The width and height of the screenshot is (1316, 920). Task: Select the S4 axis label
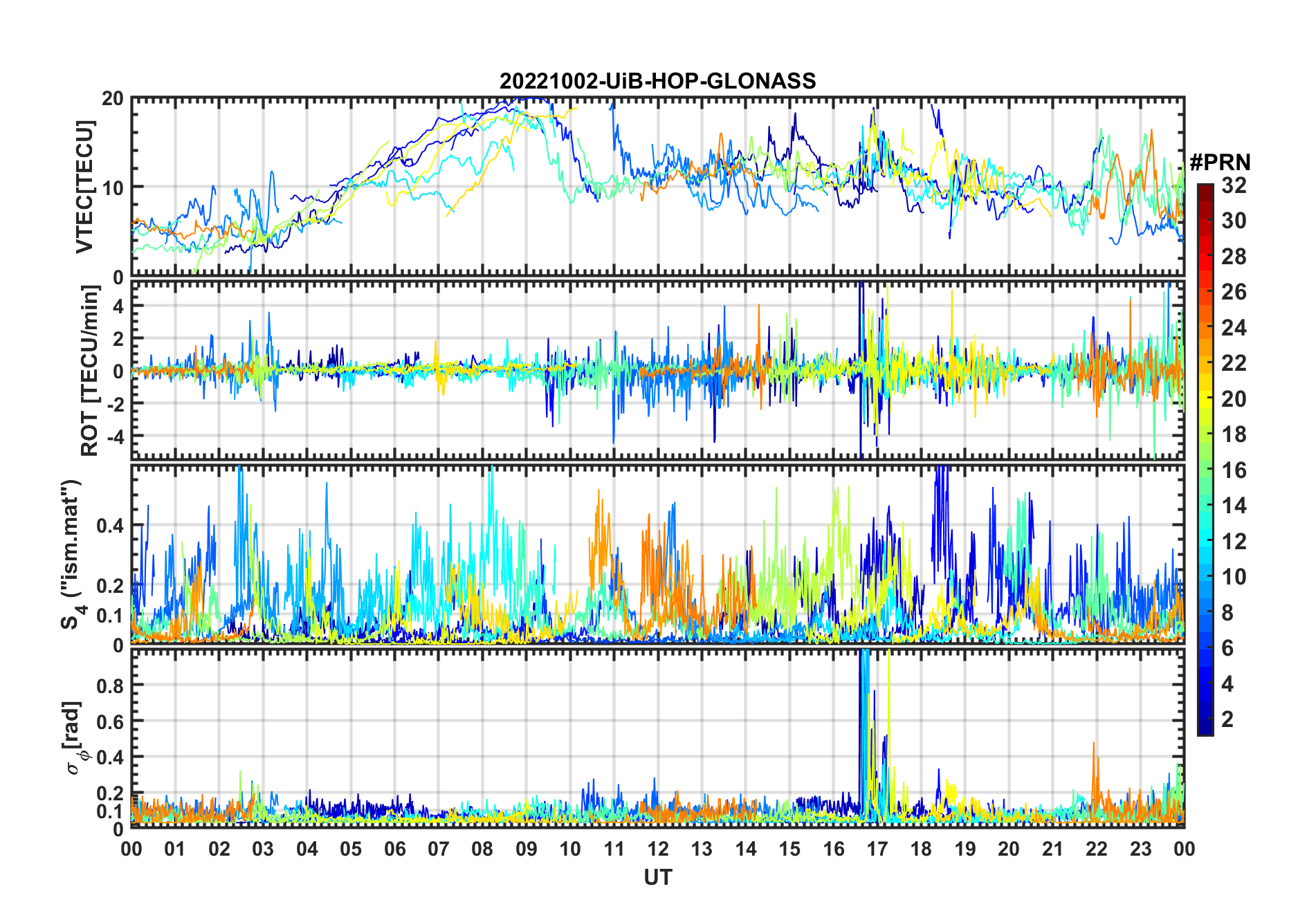72,555
